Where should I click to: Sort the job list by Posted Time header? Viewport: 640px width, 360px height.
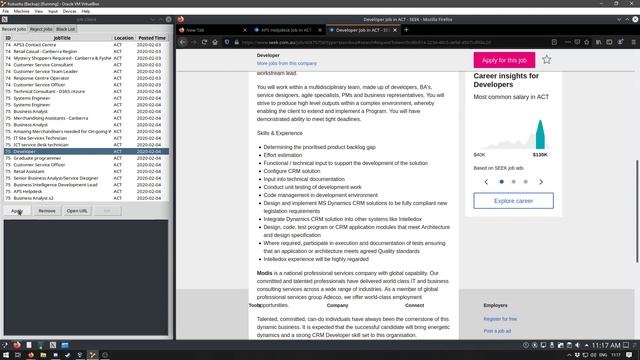pyautogui.click(x=152, y=38)
